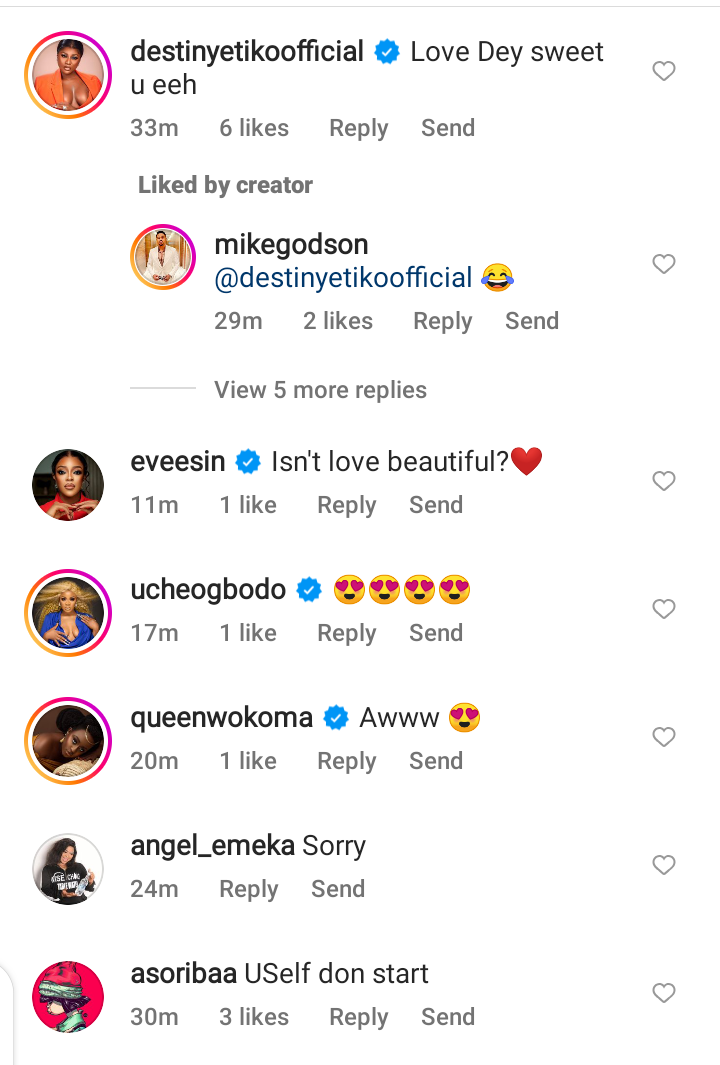This screenshot has height=1065, width=720.
Task: Reply to queenwokoma's comment
Action: pos(346,761)
